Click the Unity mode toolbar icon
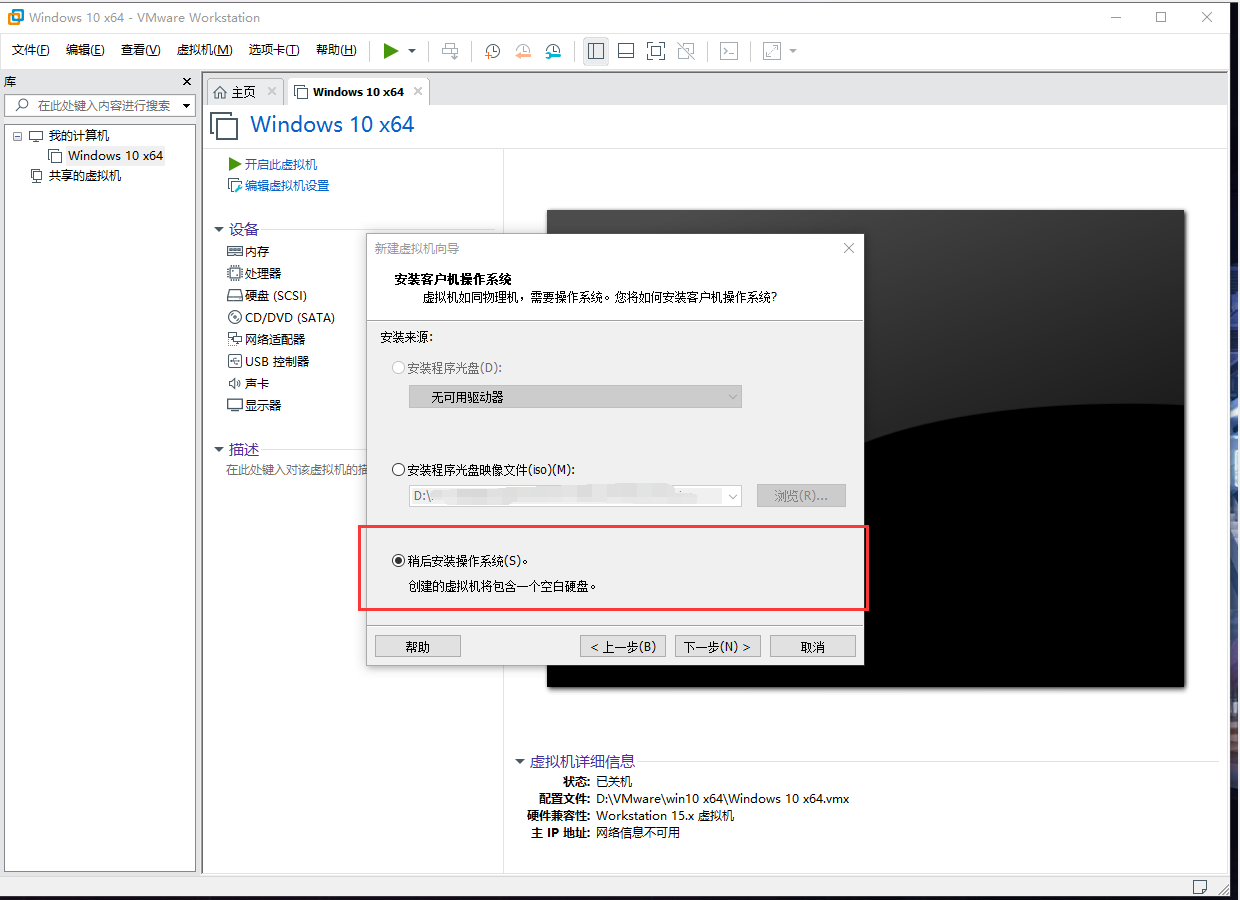 (x=686, y=51)
